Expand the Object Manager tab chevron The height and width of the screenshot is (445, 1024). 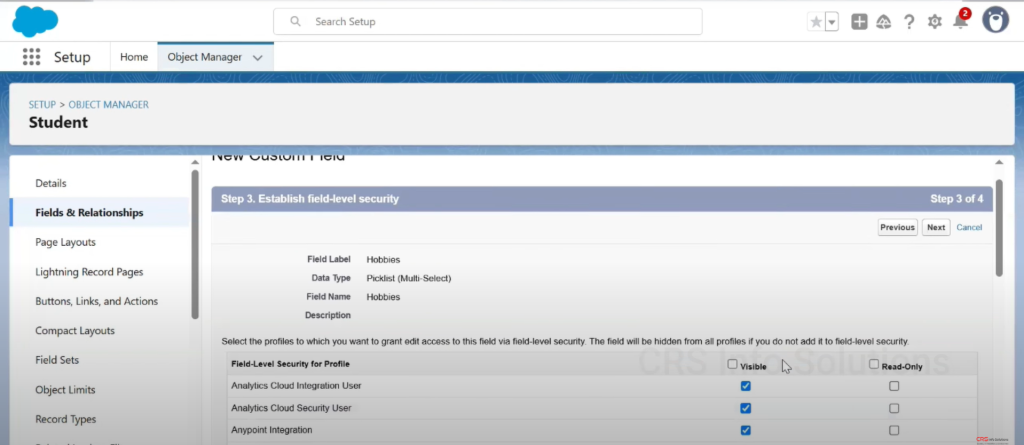point(258,58)
